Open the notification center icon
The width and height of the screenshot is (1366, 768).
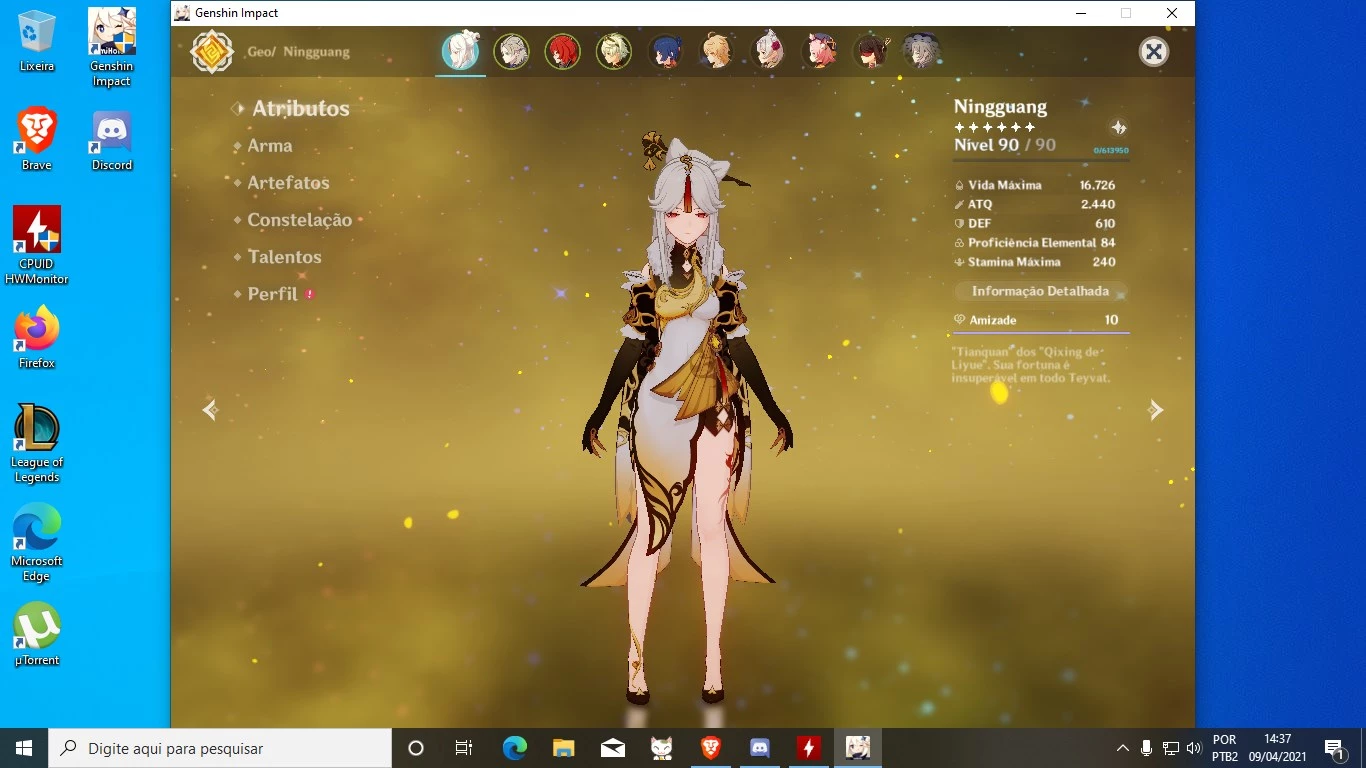click(1334, 748)
